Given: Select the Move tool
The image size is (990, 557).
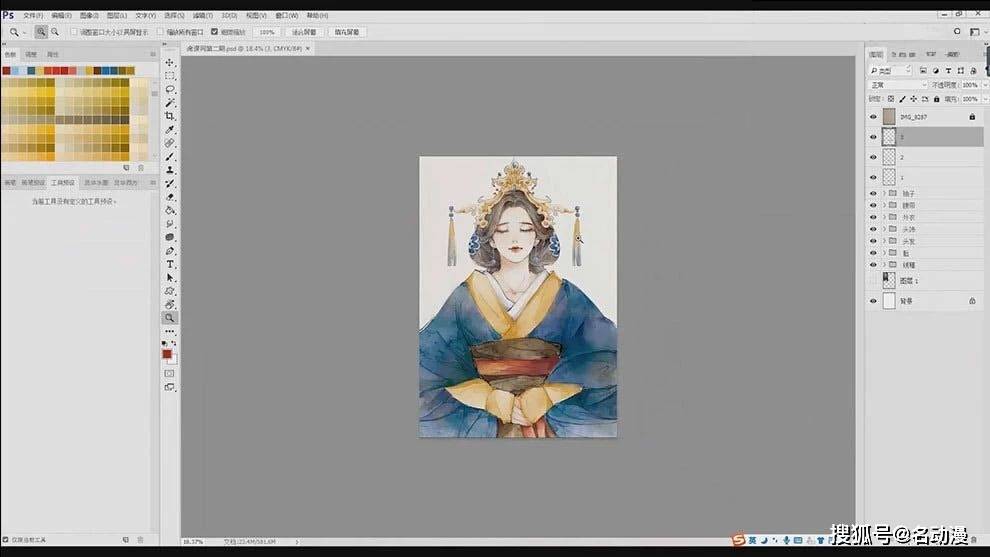Looking at the screenshot, I should pos(170,62).
